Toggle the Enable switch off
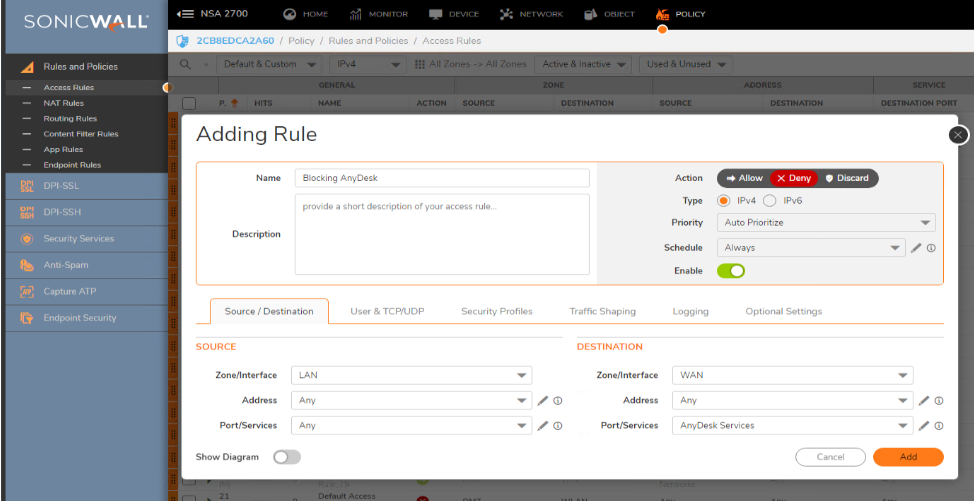974x501 pixels. [731, 271]
